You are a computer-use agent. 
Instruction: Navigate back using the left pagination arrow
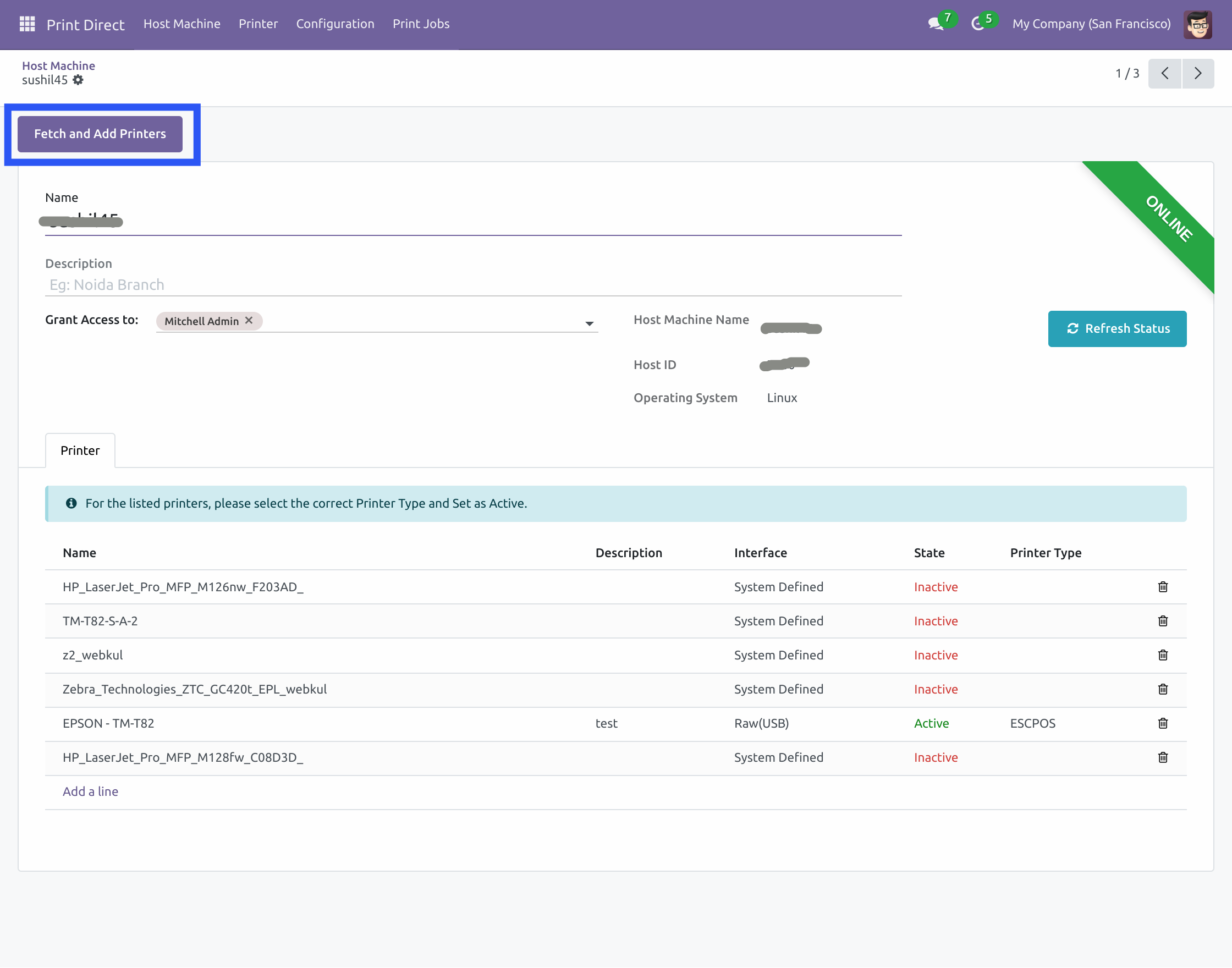tap(1164, 73)
